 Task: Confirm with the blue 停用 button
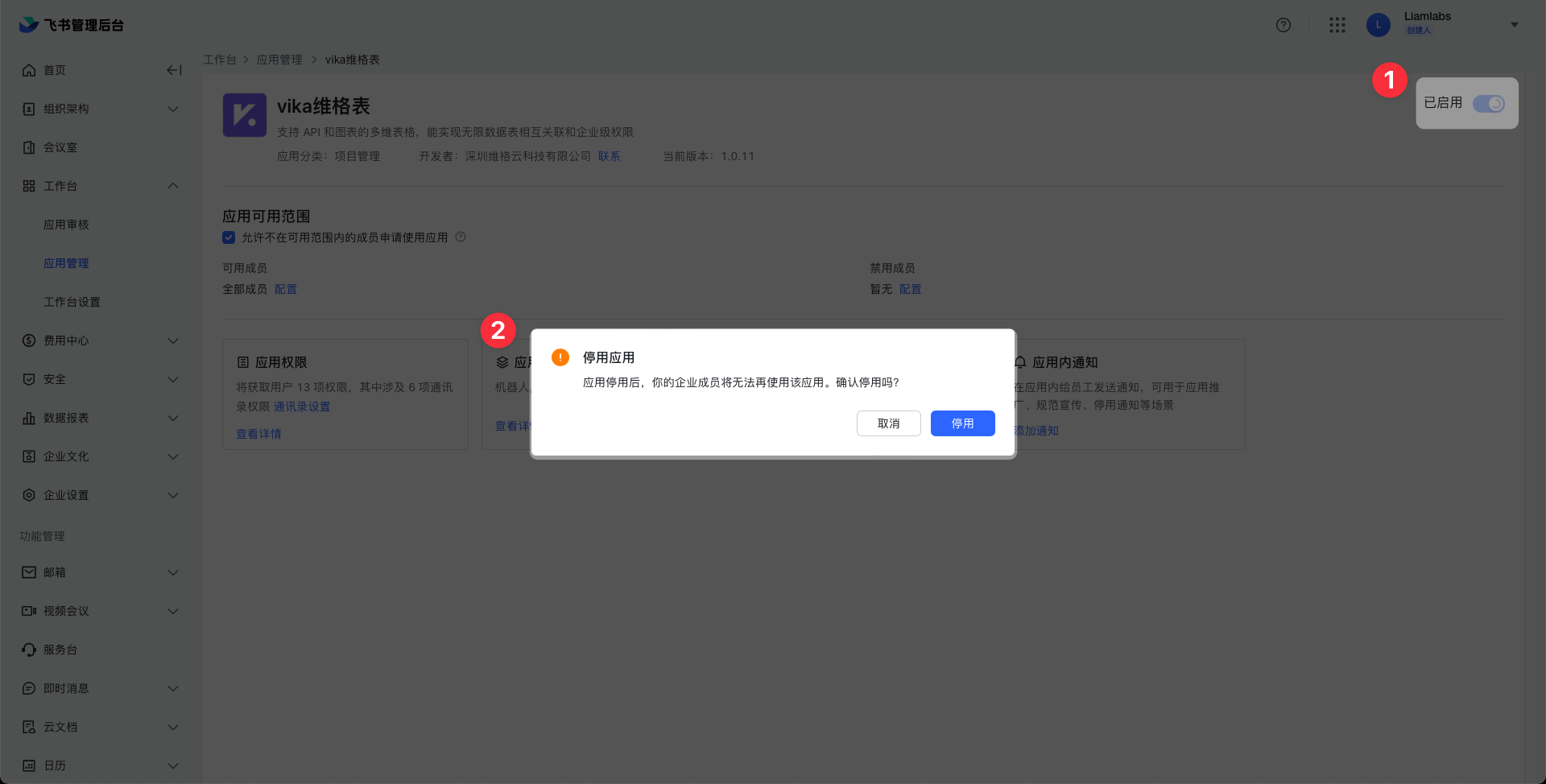(x=962, y=423)
